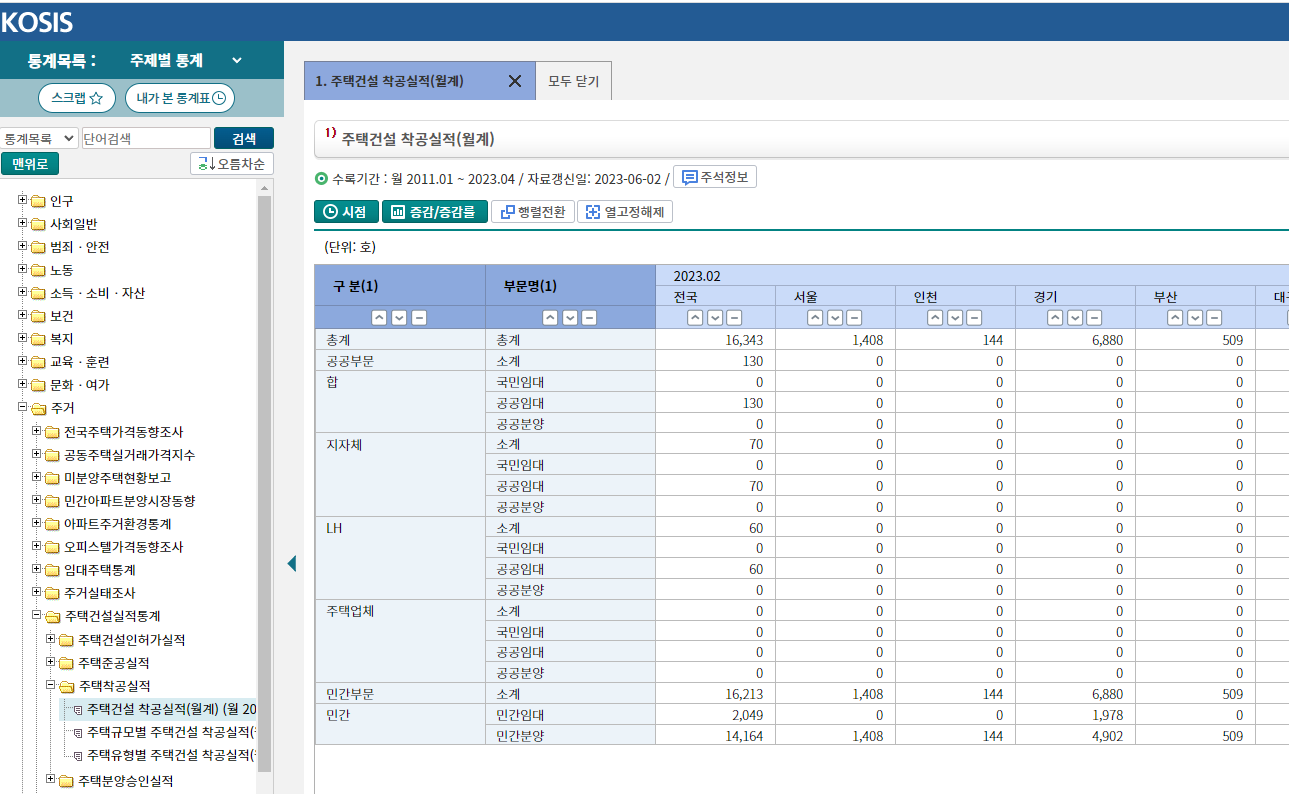Open the 주택규모별 주택건설 착공실적 table
Image resolution: width=1289 pixels, height=794 pixels.
tap(171, 732)
